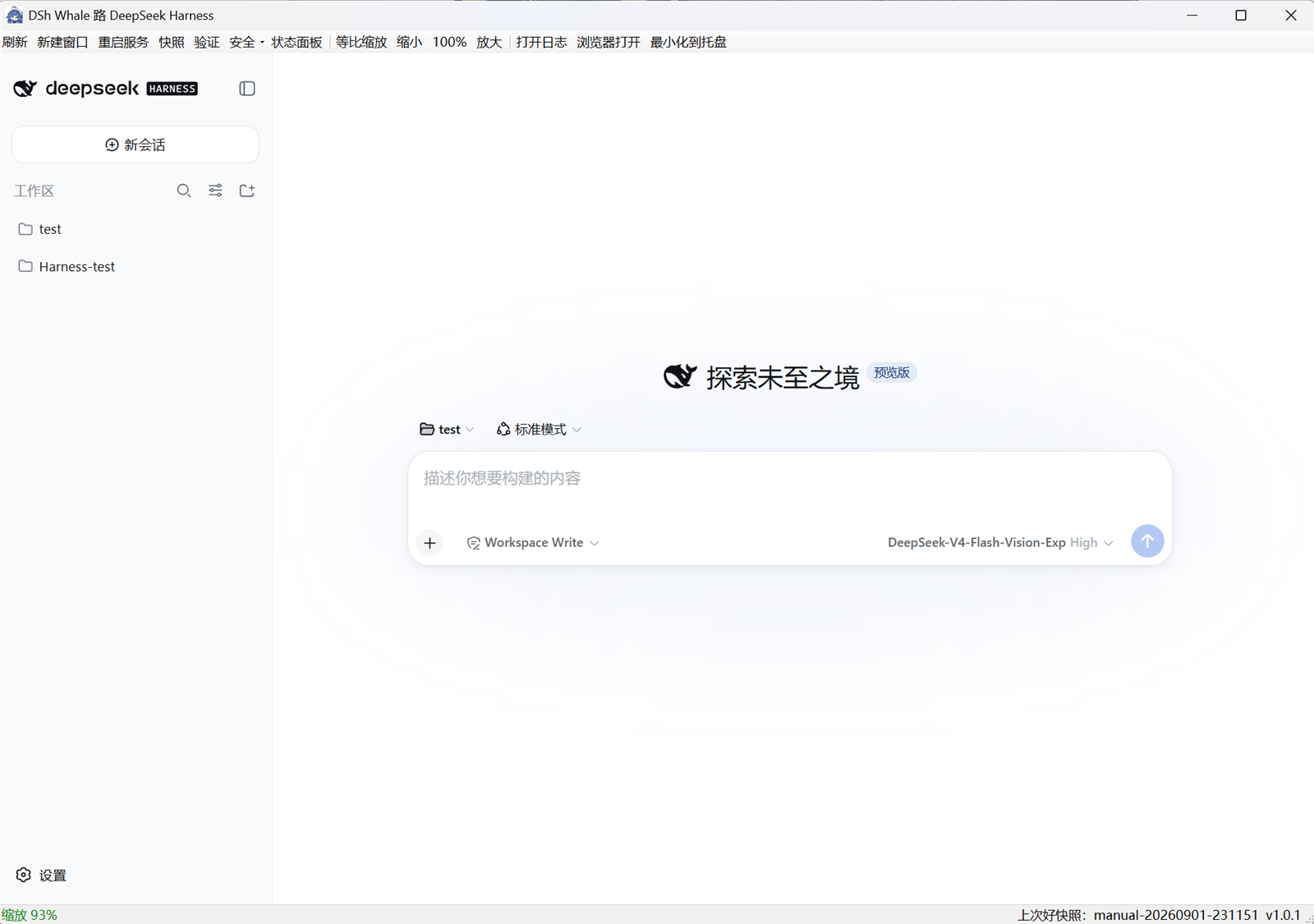The height and width of the screenshot is (924, 1314).
Task: Expand the test workspace selector dropdown
Action: (447, 430)
